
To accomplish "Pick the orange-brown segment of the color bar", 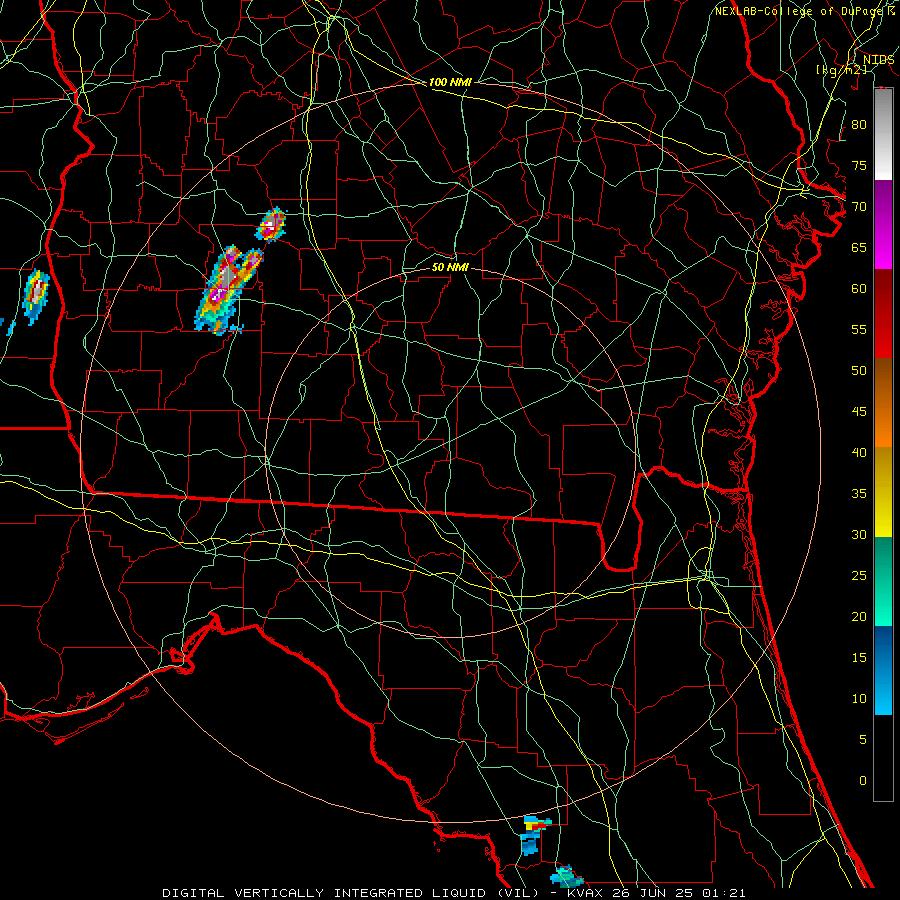I will (x=883, y=402).
